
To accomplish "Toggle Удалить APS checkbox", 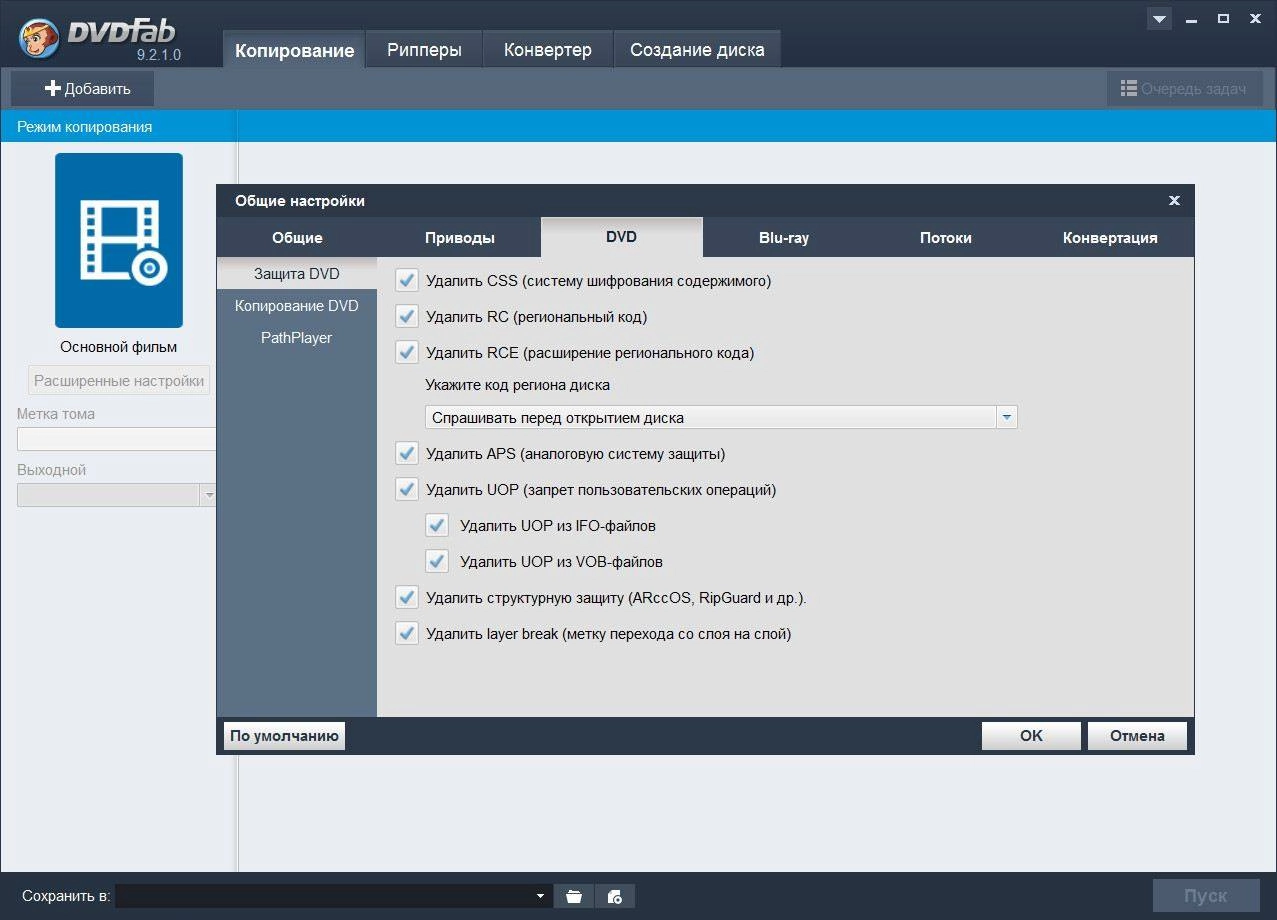I will (407, 454).
